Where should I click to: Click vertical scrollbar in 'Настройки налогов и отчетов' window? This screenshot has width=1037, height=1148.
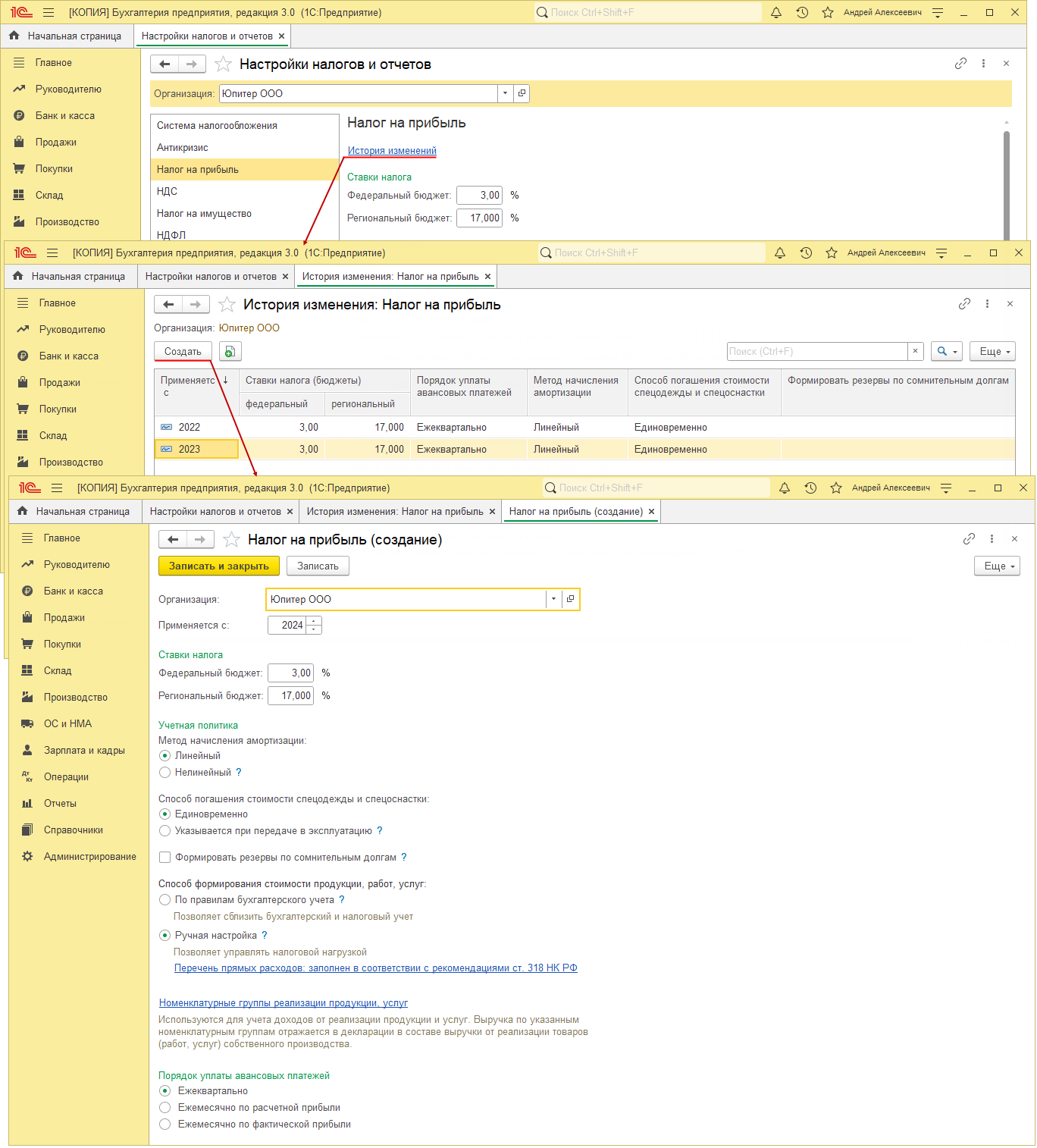(x=1007, y=186)
